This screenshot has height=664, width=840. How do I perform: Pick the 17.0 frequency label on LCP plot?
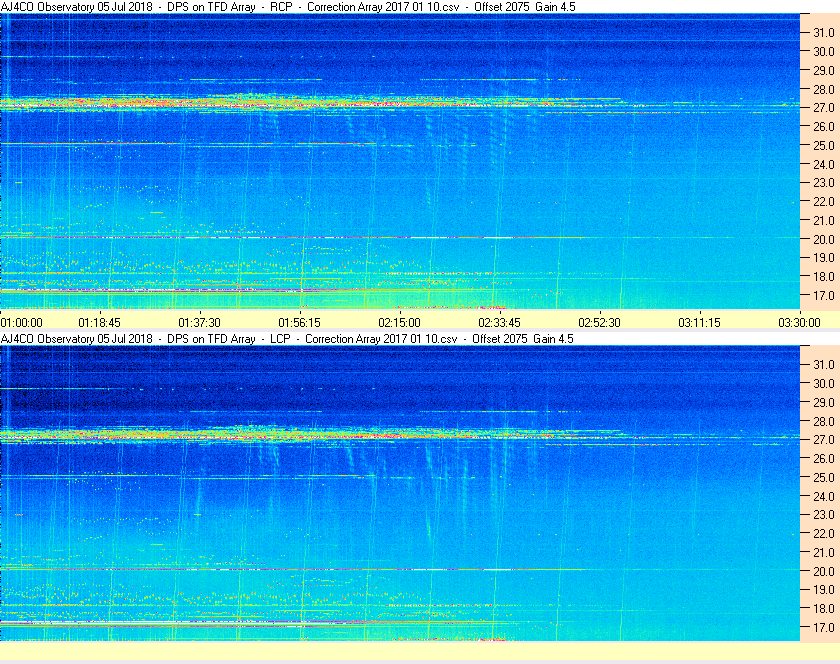click(824, 627)
